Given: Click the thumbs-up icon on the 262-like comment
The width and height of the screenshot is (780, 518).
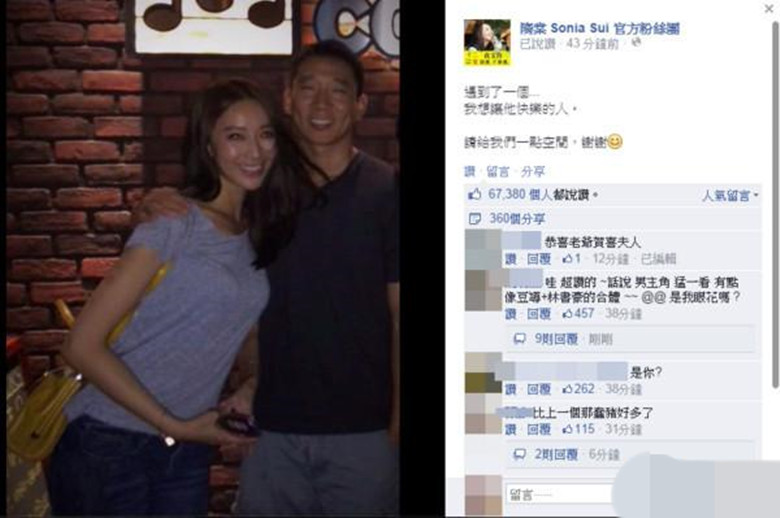Looking at the screenshot, I should (x=567, y=389).
